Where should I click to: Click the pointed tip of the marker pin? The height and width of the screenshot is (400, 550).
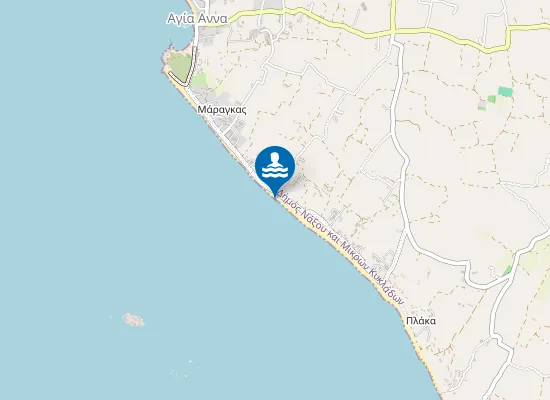click(275, 197)
